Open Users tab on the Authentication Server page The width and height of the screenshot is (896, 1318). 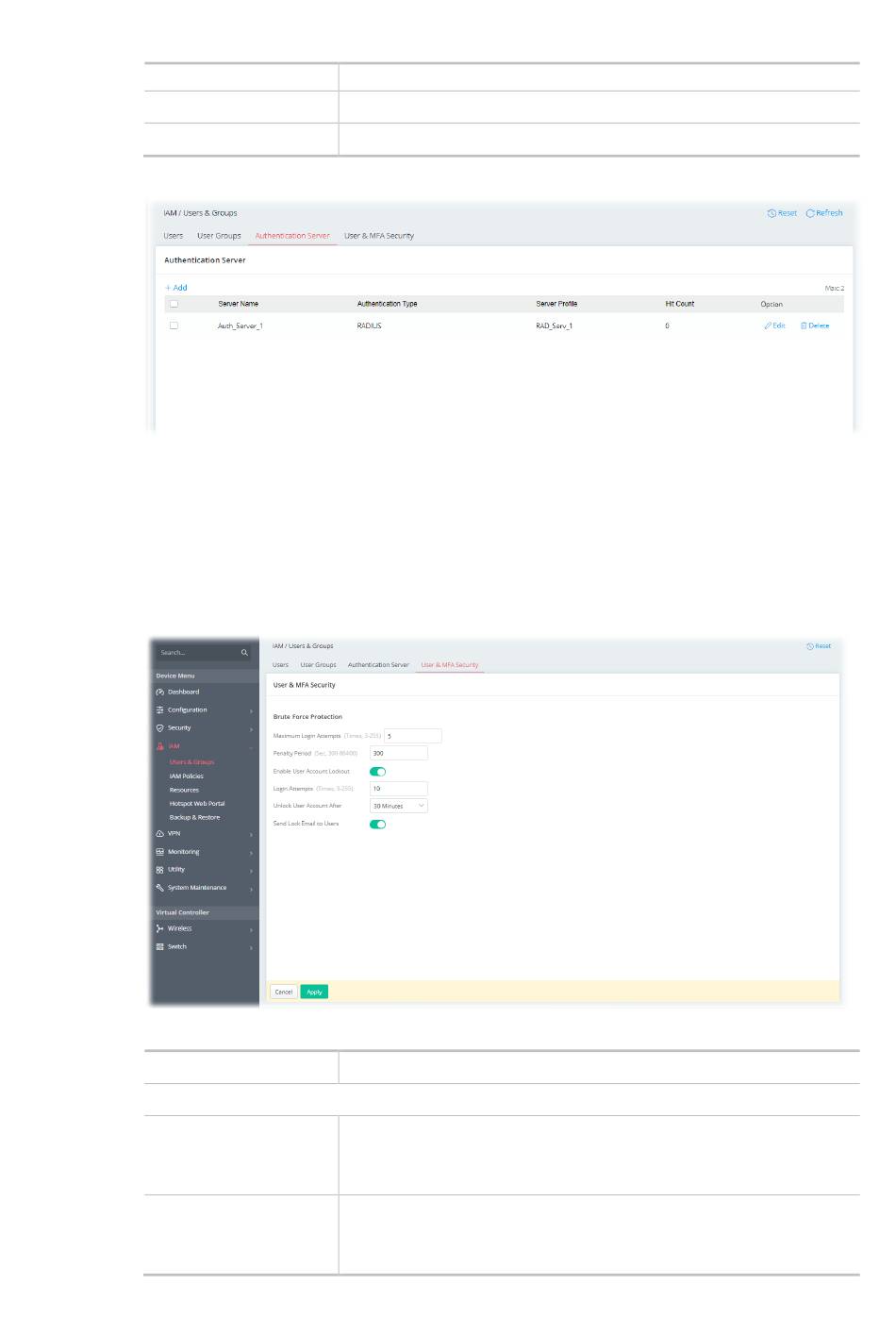[174, 236]
